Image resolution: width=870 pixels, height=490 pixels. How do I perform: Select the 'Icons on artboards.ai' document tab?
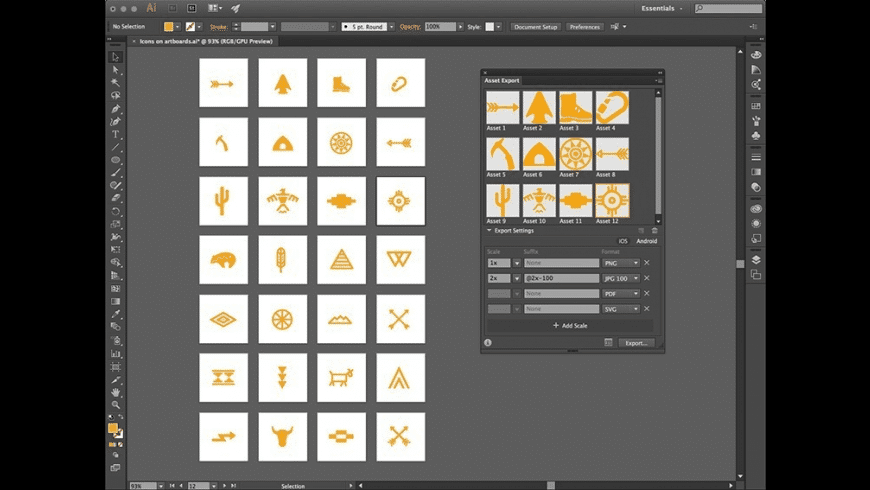tap(204, 41)
